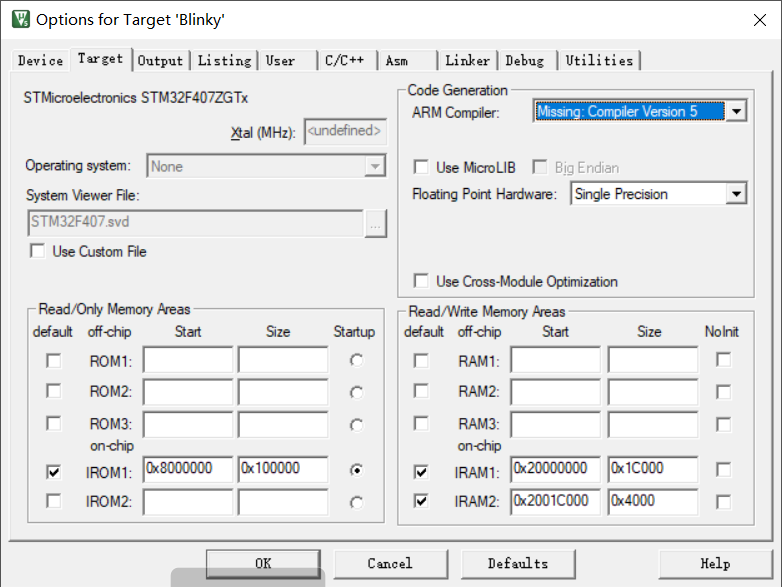
Task: Uncheck the IRAM2 default checkbox
Action: tap(421, 501)
